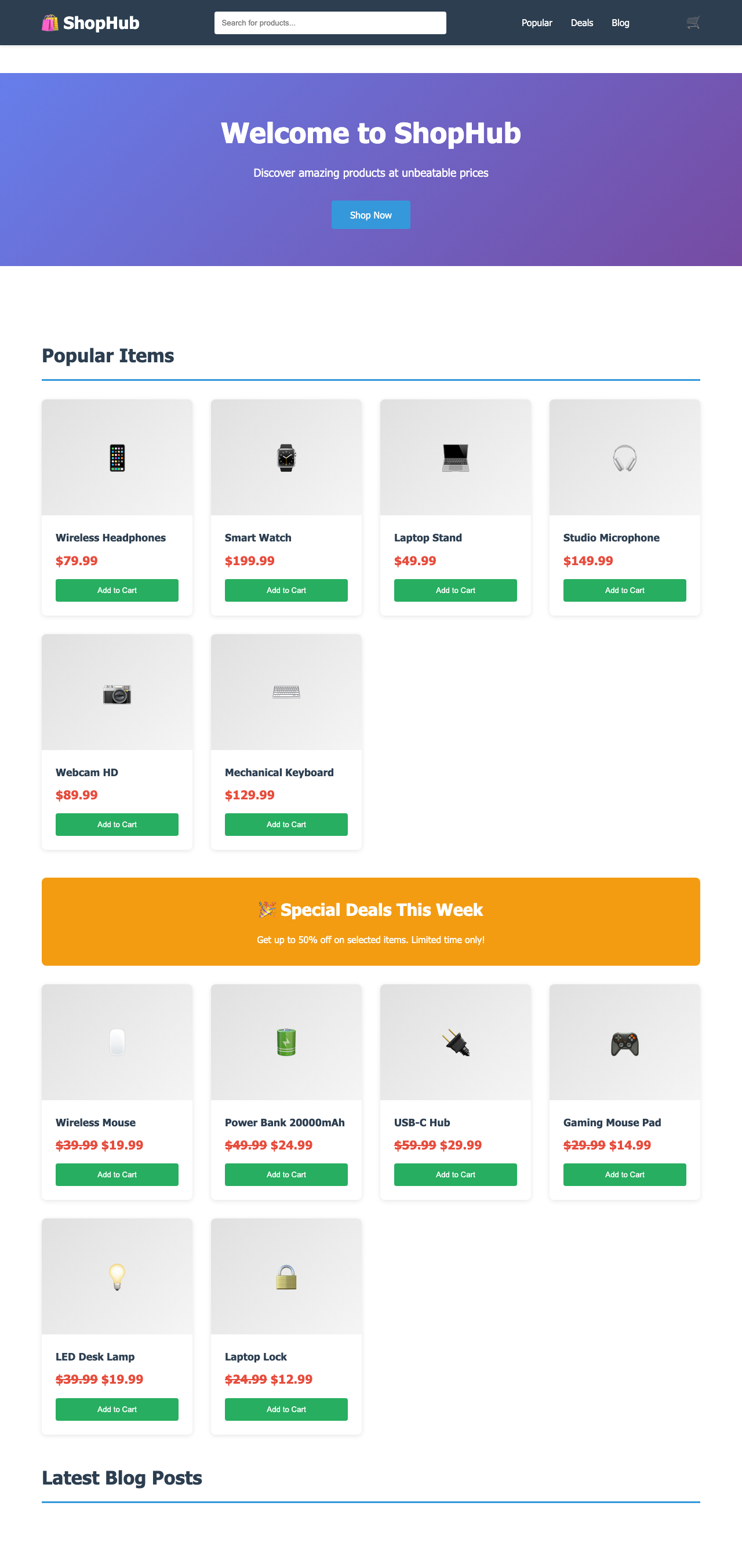
Task: Navigate to the Deals section
Action: pos(581,23)
